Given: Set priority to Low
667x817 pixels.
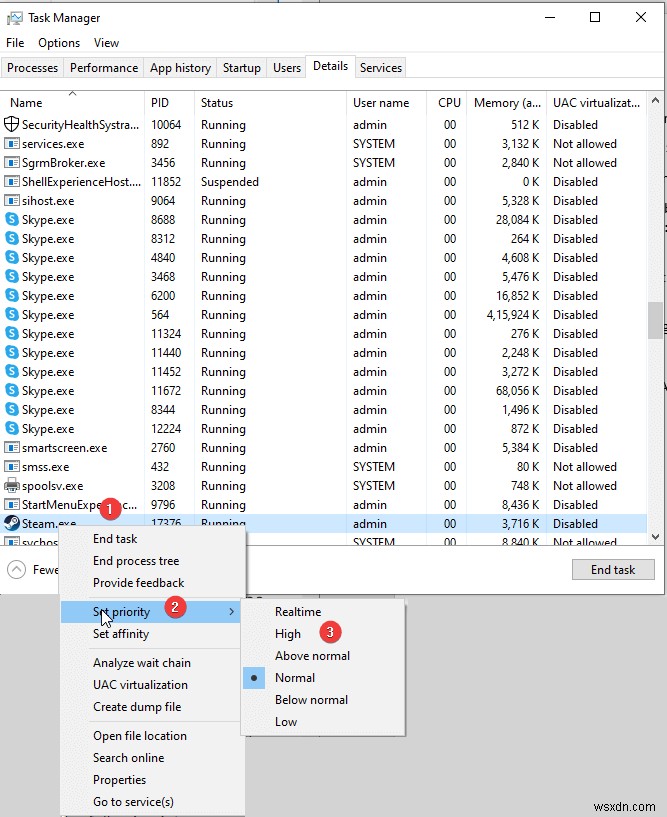Looking at the screenshot, I should (x=286, y=722).
